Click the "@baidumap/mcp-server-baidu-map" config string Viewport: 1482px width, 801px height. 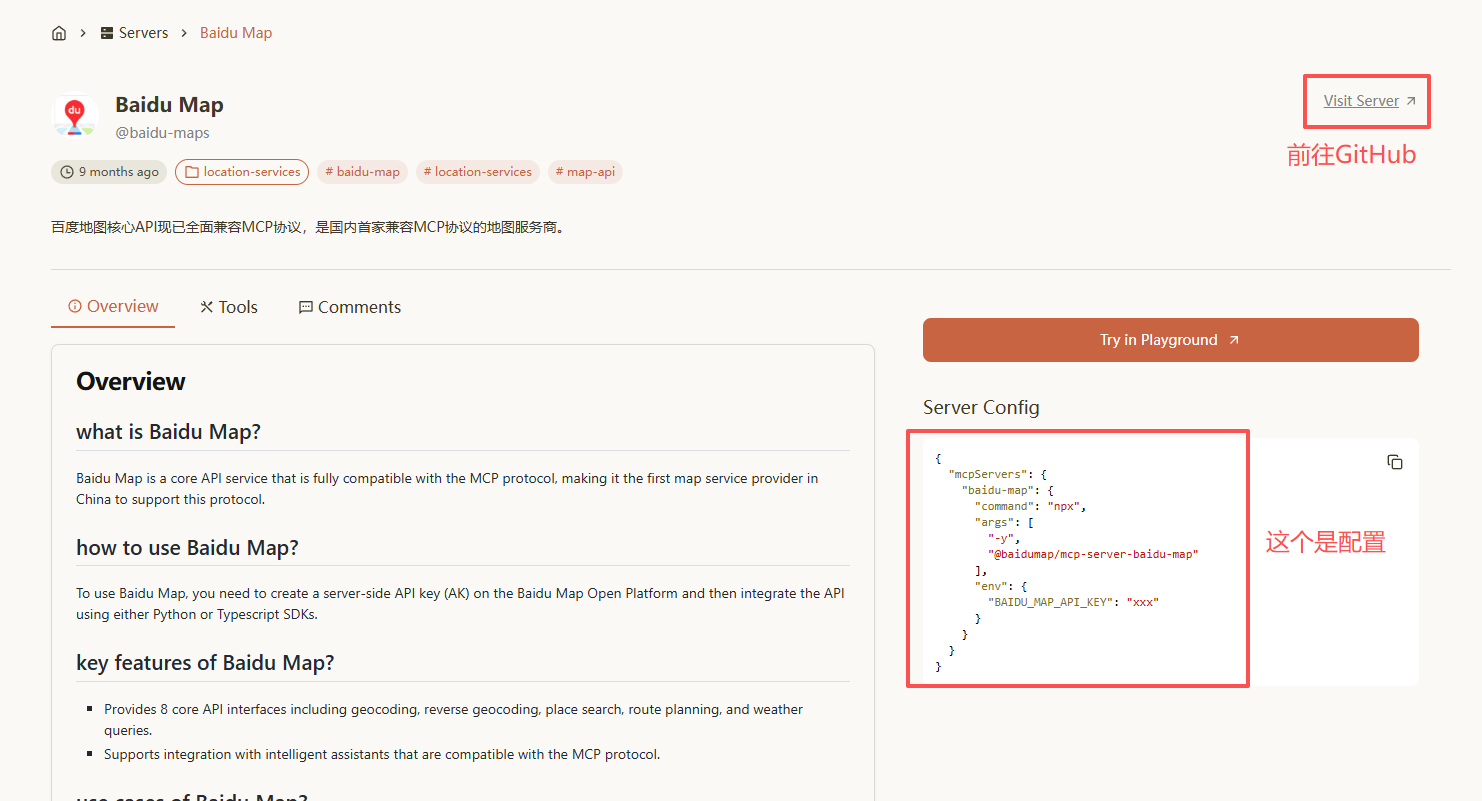coord(1092,554)
